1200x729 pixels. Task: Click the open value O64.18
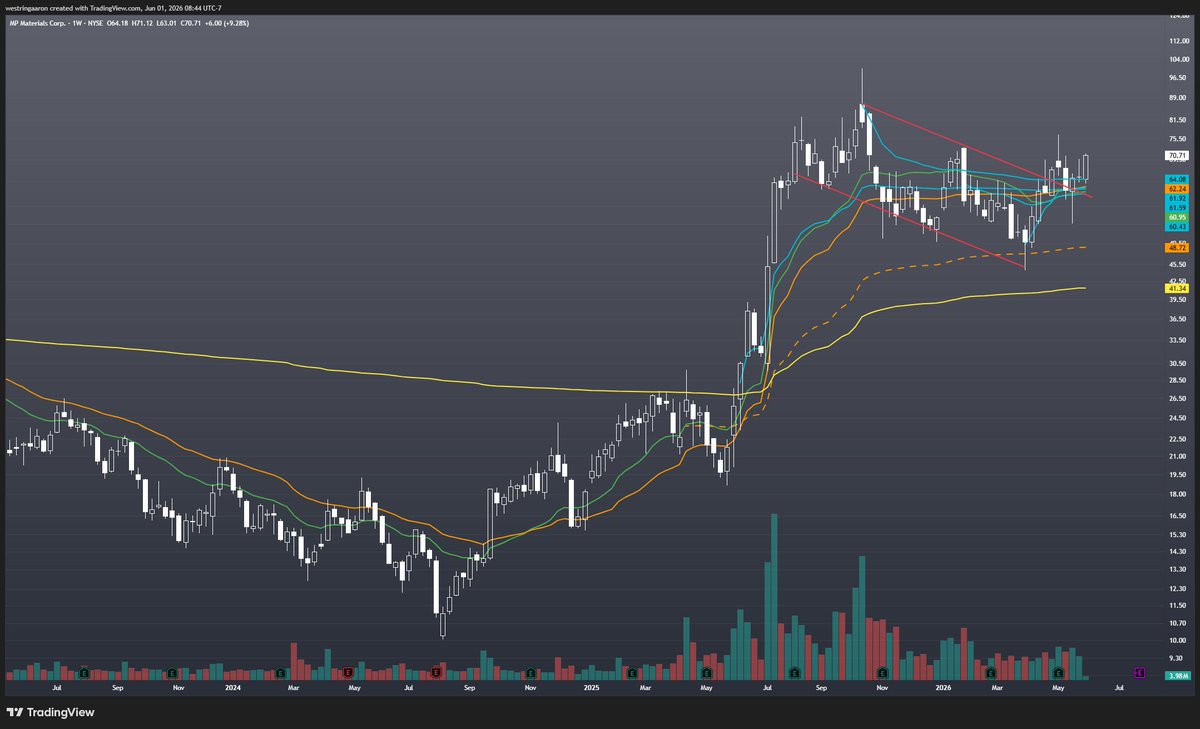click(x=119, y=23)
